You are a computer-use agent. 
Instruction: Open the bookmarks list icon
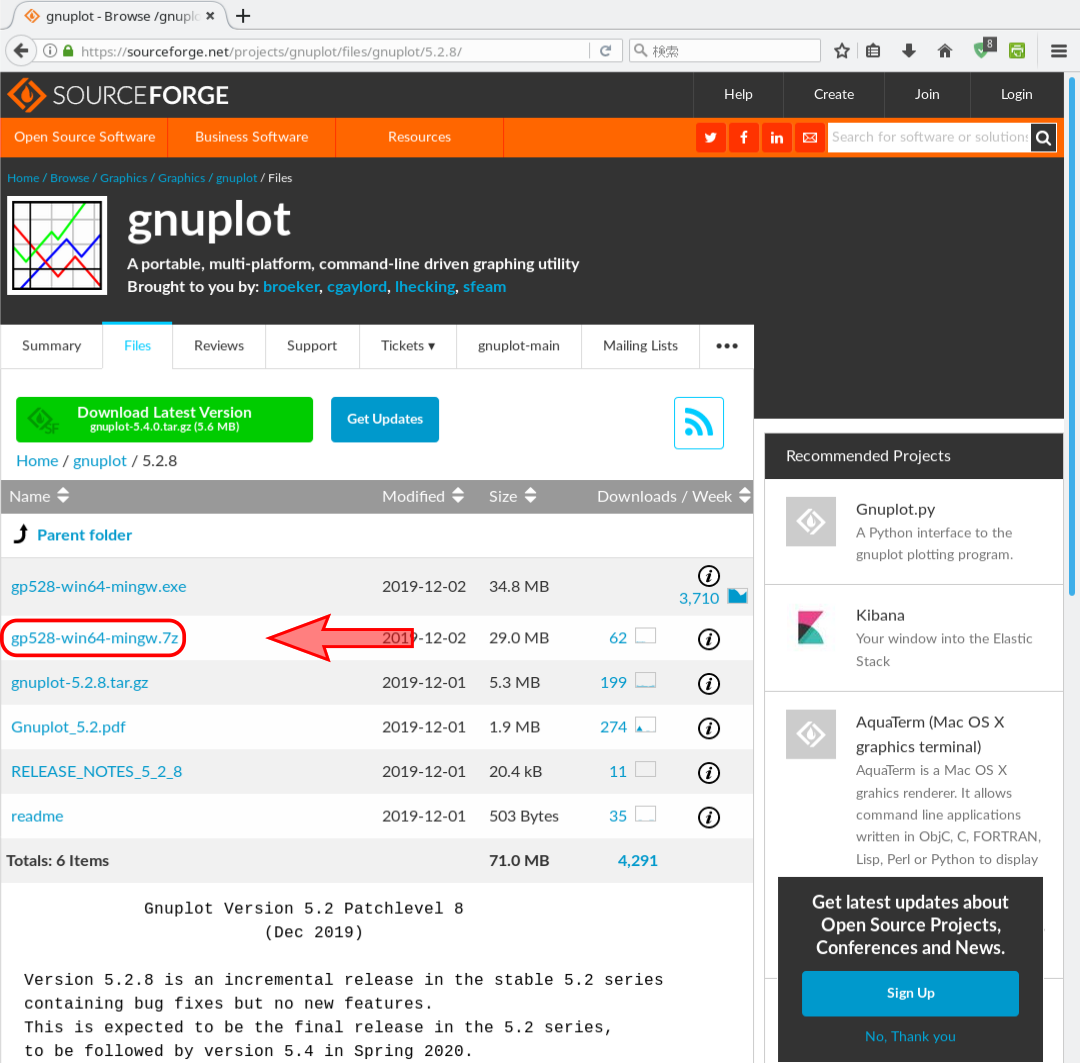873,51
